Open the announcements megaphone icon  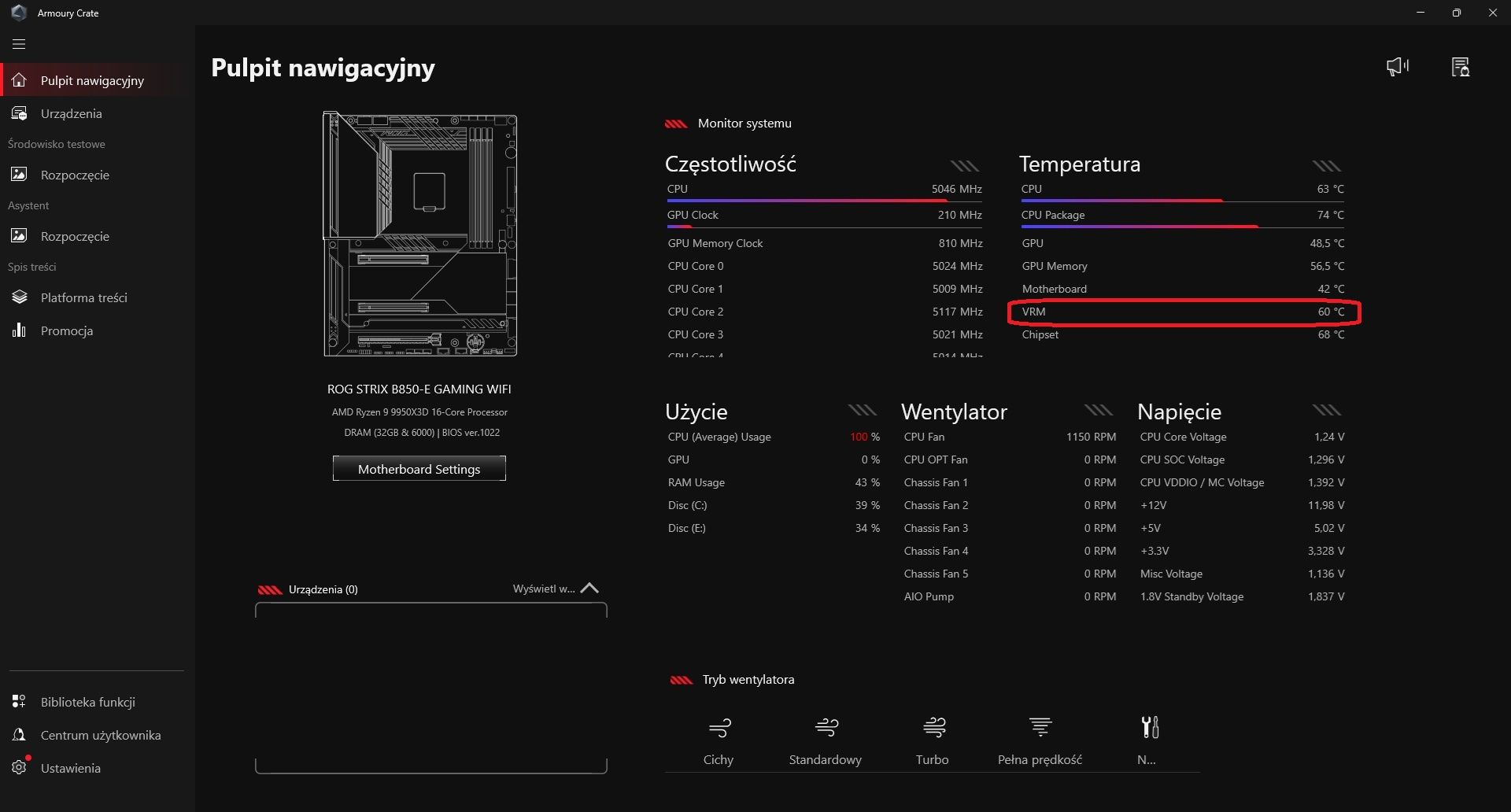1398,67
